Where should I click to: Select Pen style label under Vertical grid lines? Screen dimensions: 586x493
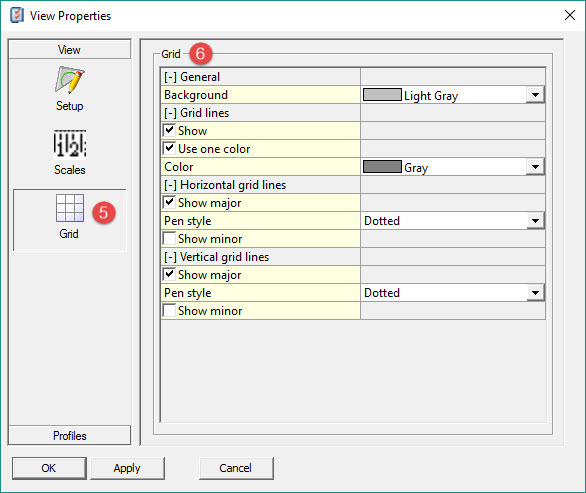(188, 293)
